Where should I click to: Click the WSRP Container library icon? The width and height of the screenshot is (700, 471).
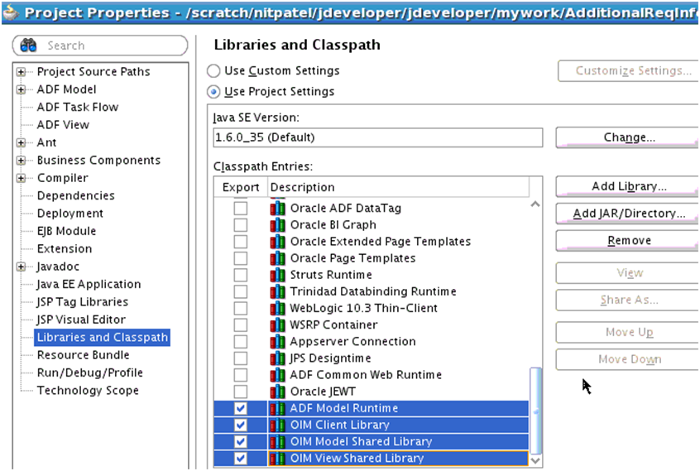[277, 325]
